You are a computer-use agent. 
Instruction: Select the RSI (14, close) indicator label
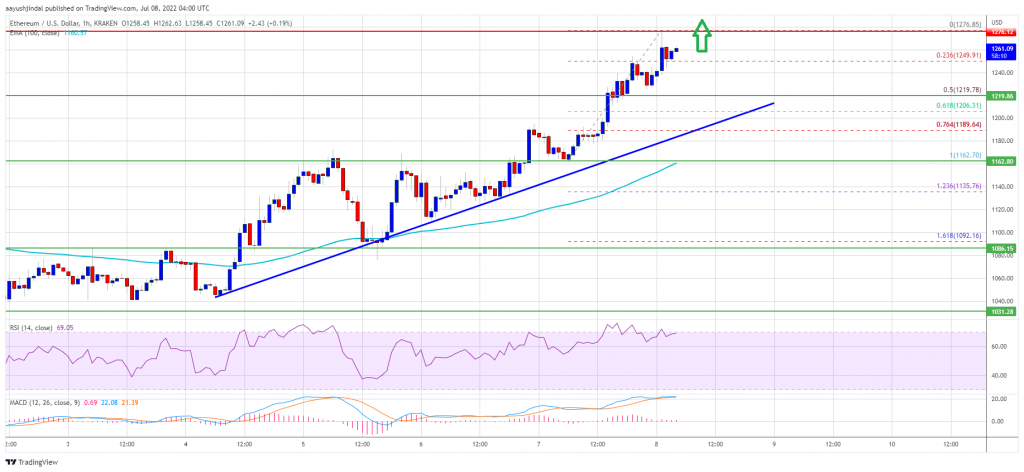[29, 324]
